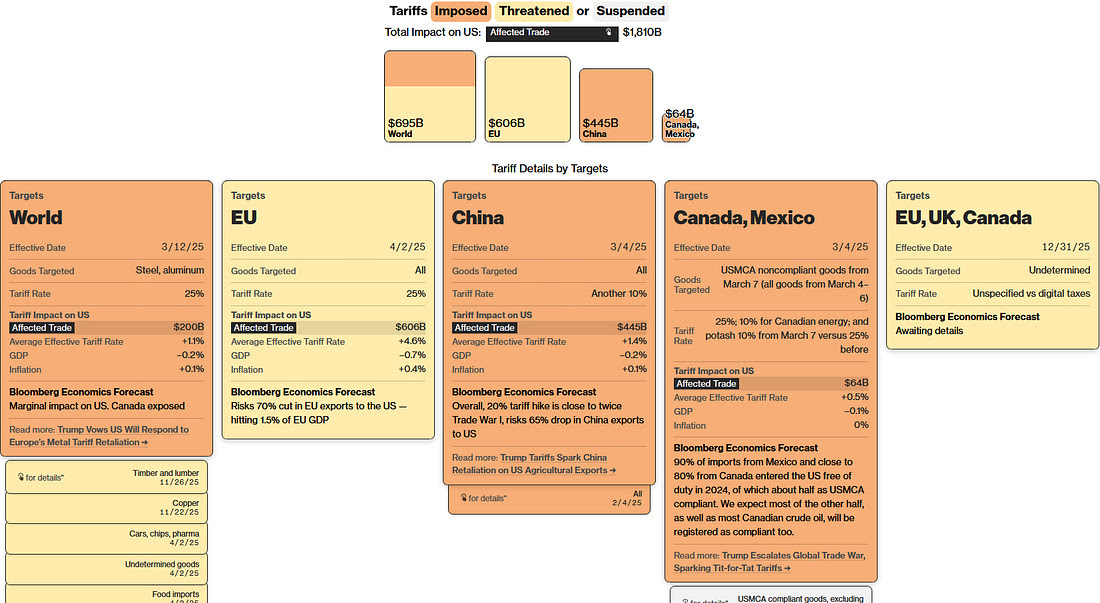This screenshot has height=603, width=1100.
Task: Click the 'for details' hand icon under World
Action: pyautogui.click(x=20, y=477)
